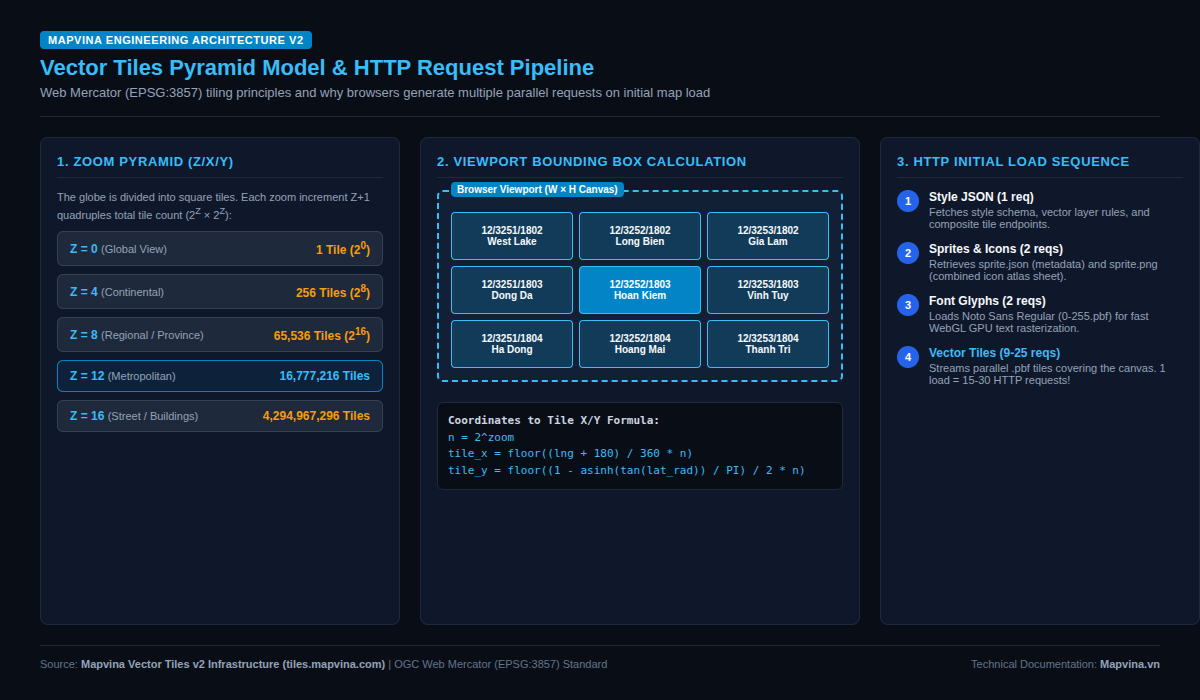The width and height of the screenshot is (1200, 700).
Task: Click step 2 circle for Sprites & Icons
Action: [x=908, y=253]
